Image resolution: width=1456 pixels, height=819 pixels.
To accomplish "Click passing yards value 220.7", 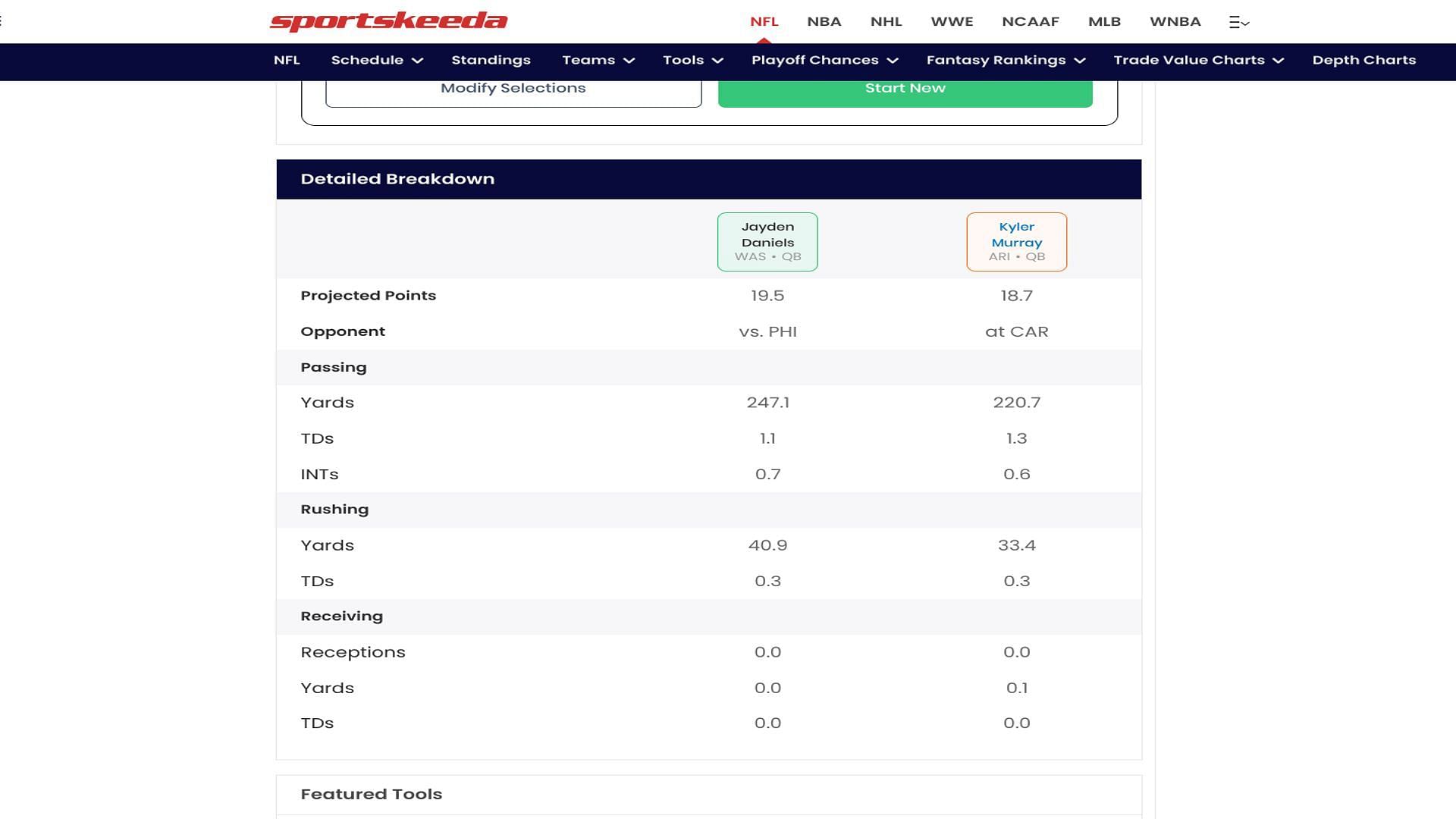I will [1016, 403].
